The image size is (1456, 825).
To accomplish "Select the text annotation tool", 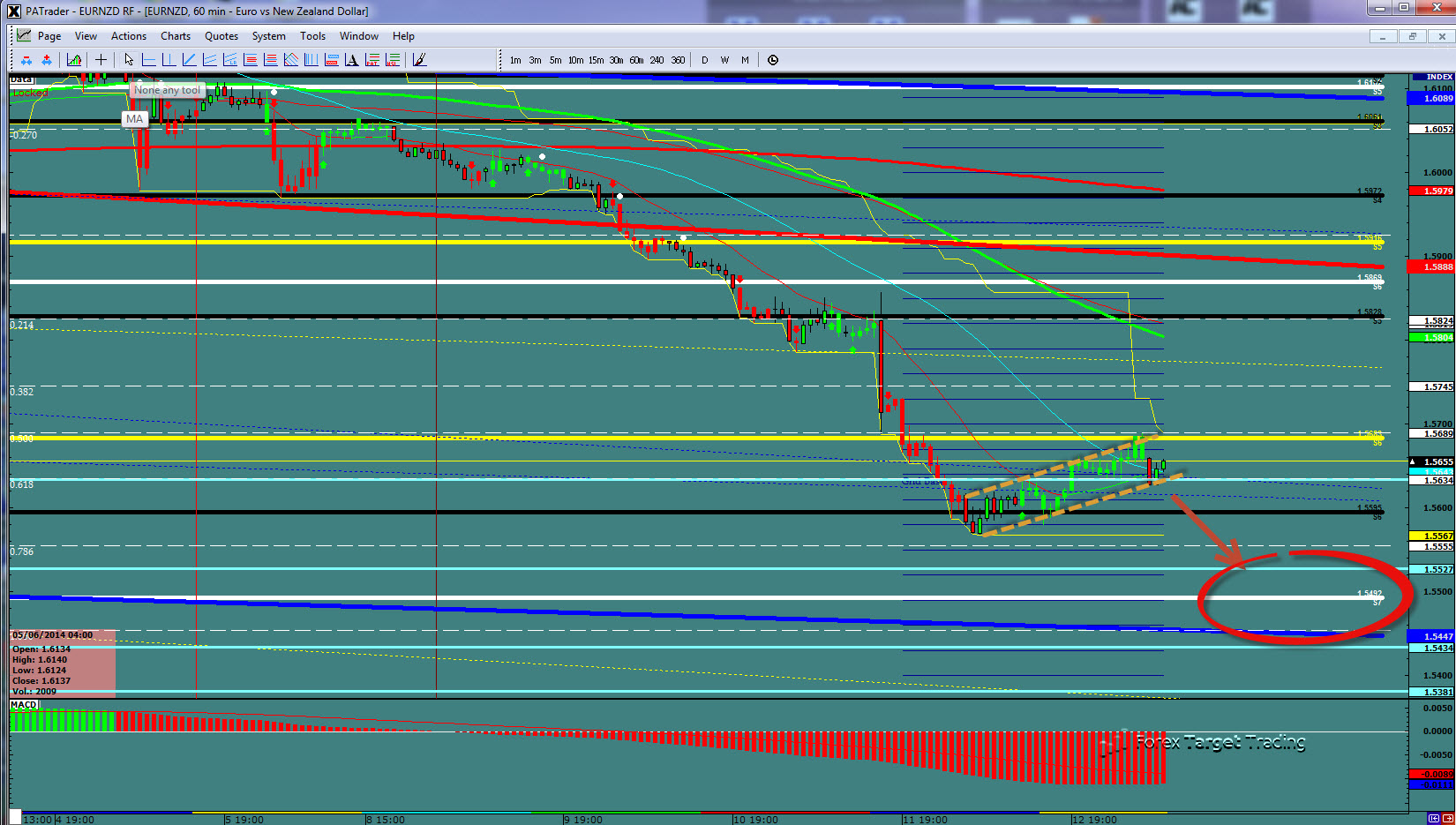I will 351,60.
